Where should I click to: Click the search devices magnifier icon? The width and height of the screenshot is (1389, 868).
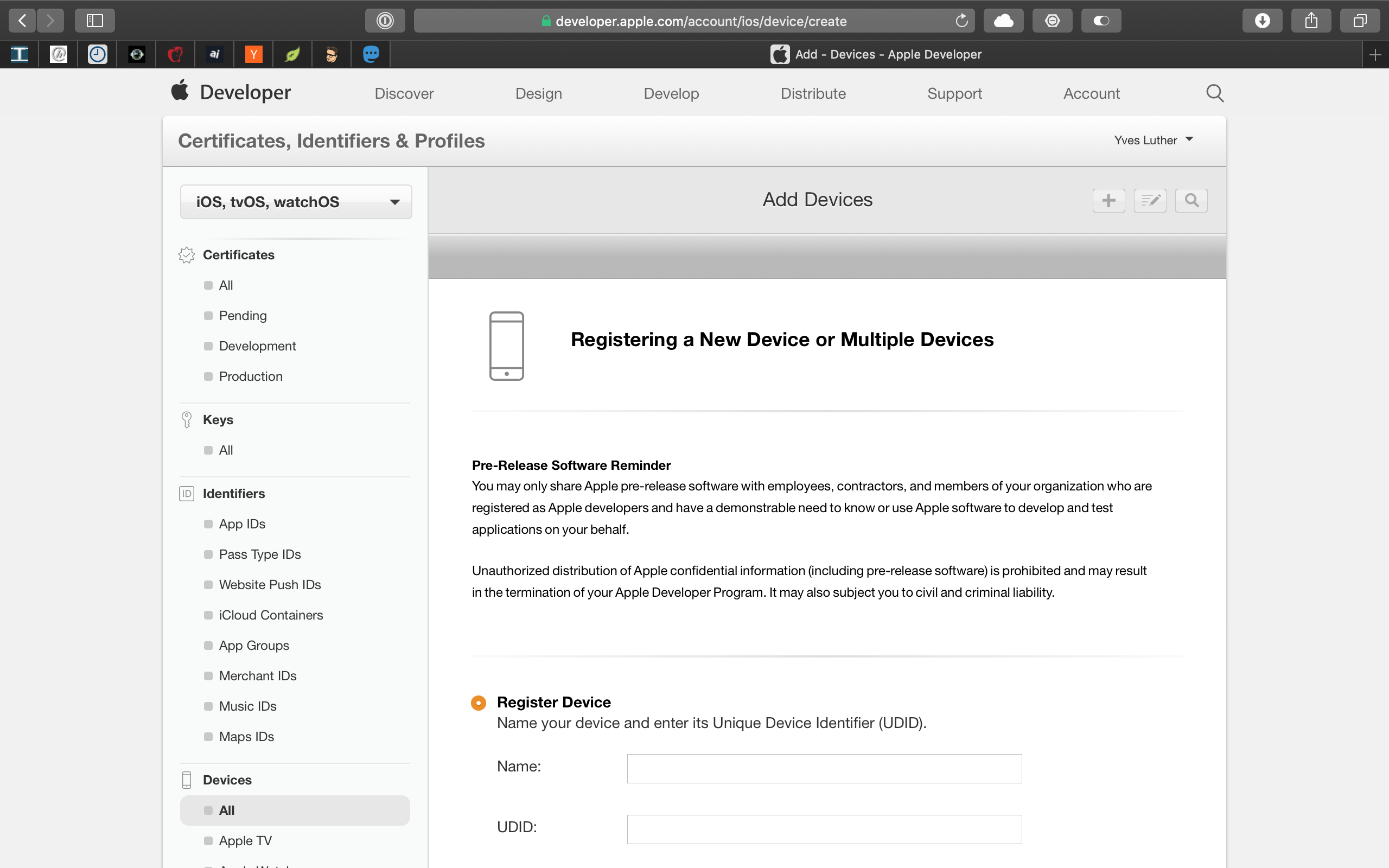(x=1191, y=200)
